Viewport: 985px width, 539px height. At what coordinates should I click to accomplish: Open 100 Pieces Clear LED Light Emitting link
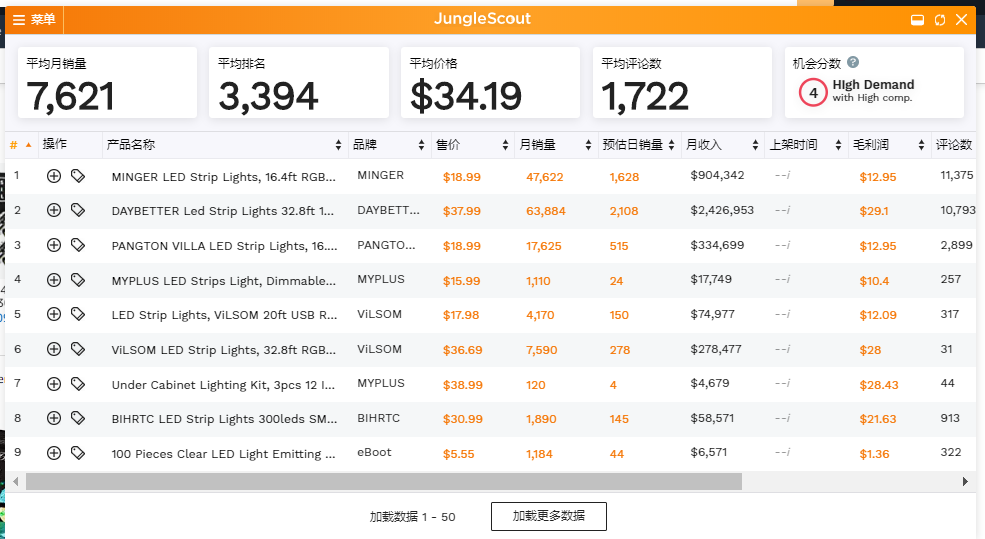pyautogui.click(x=223, y=454)
